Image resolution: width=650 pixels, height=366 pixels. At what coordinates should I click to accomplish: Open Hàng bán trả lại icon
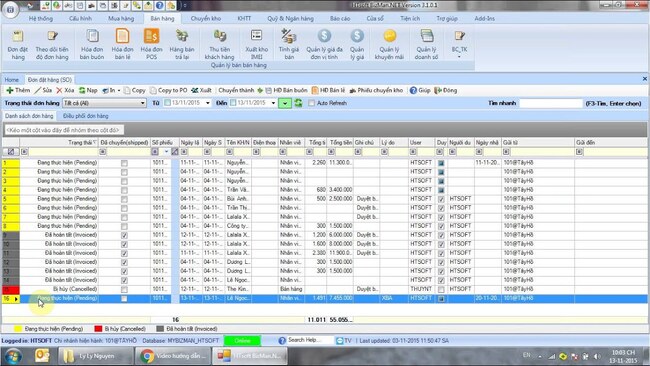pos(182,44)
